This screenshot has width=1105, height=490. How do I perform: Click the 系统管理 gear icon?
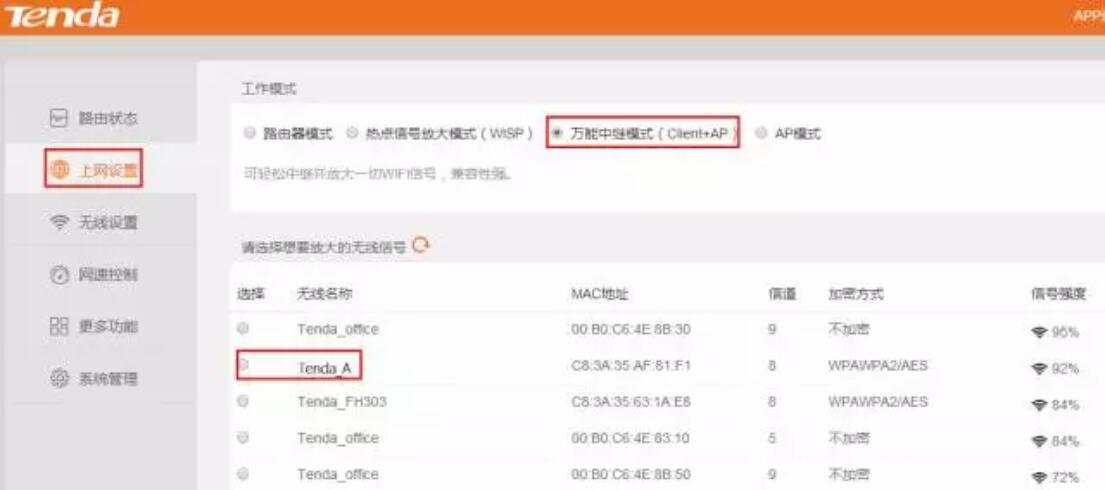click(x=58, y=379)
